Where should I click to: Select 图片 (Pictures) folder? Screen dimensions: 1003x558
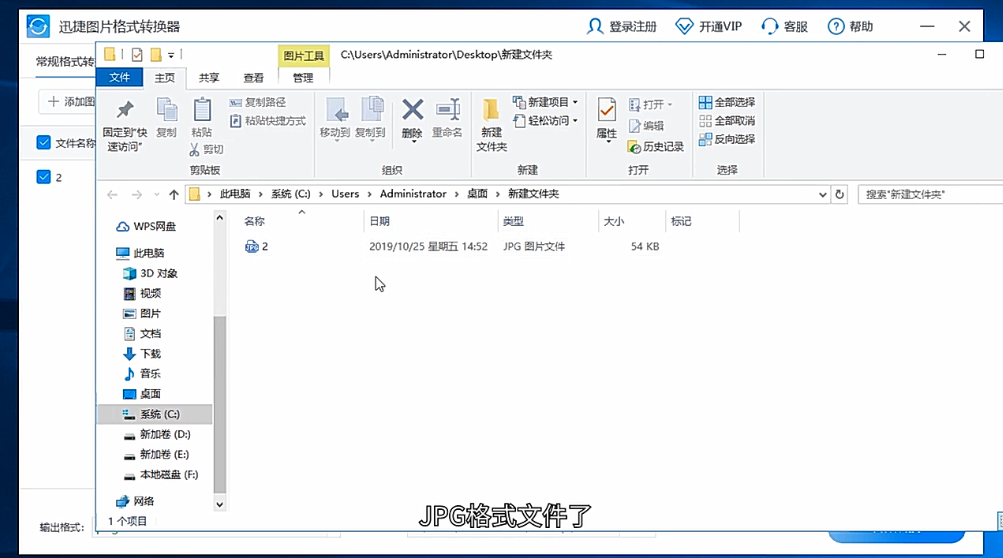[x=143, y=314]
